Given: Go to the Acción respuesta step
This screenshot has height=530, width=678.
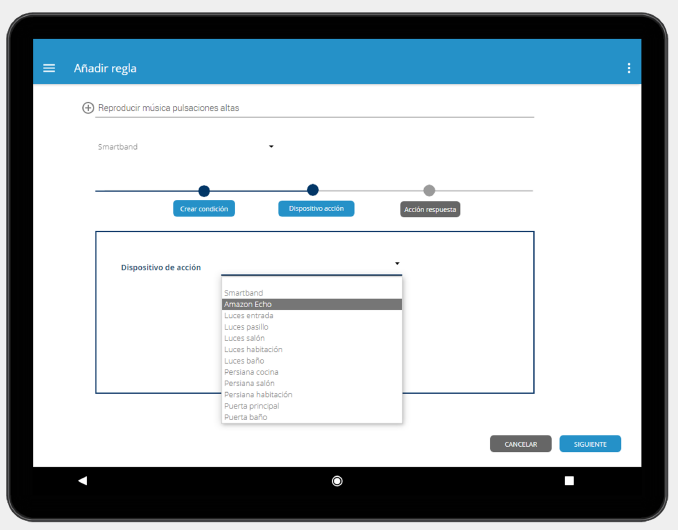Looking at the screenshot, I should tap(430, 209).
